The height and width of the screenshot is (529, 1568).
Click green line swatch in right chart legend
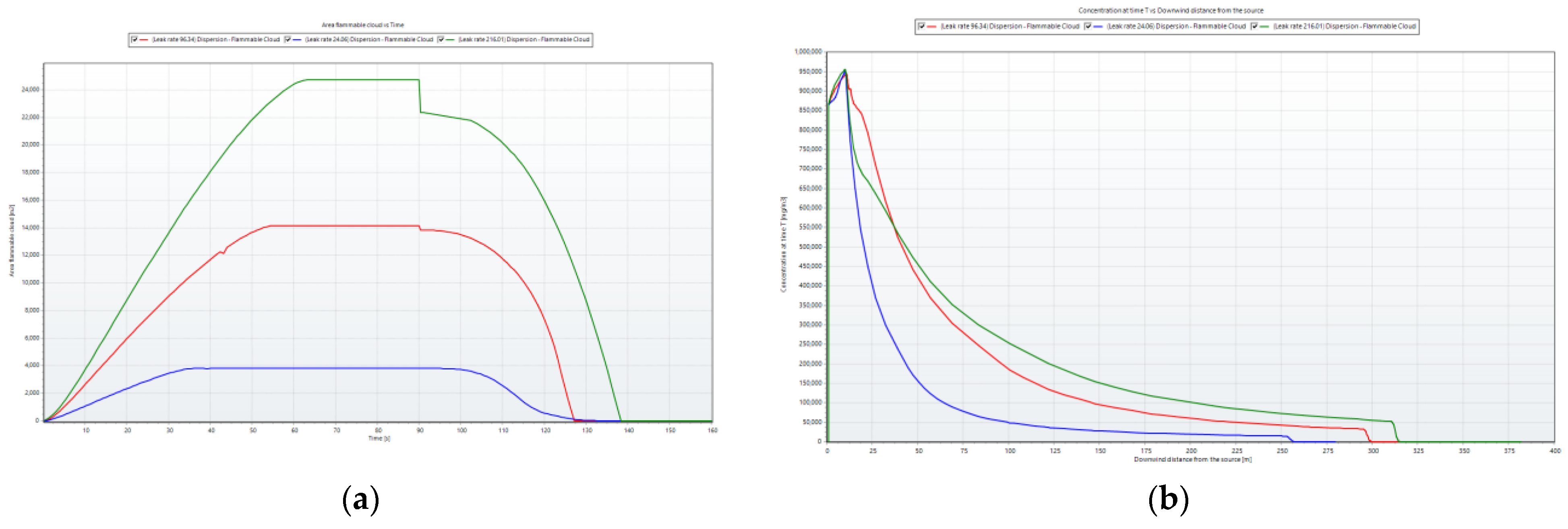[x=1264, y=26]
